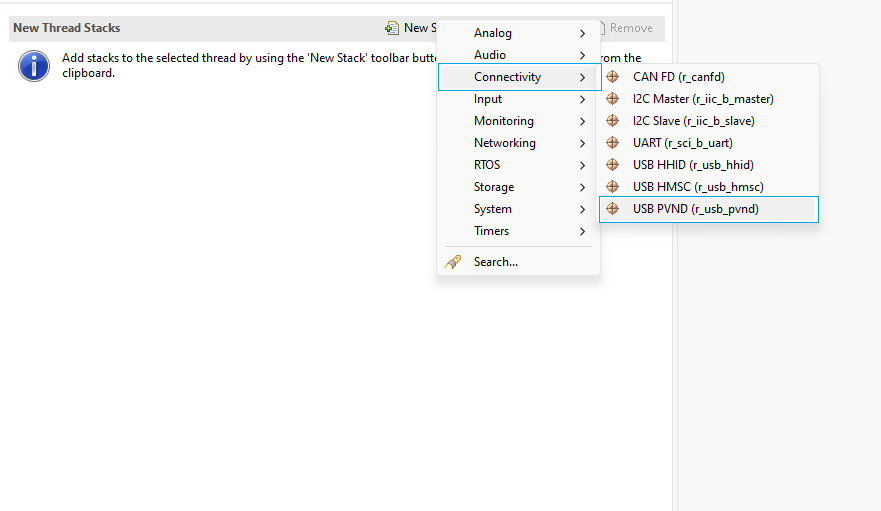Image resolution: width=881 pixels, height=511 pixels.
Task: Add USB PVND (r_usb_pvnd) stack
Action: 709,209
